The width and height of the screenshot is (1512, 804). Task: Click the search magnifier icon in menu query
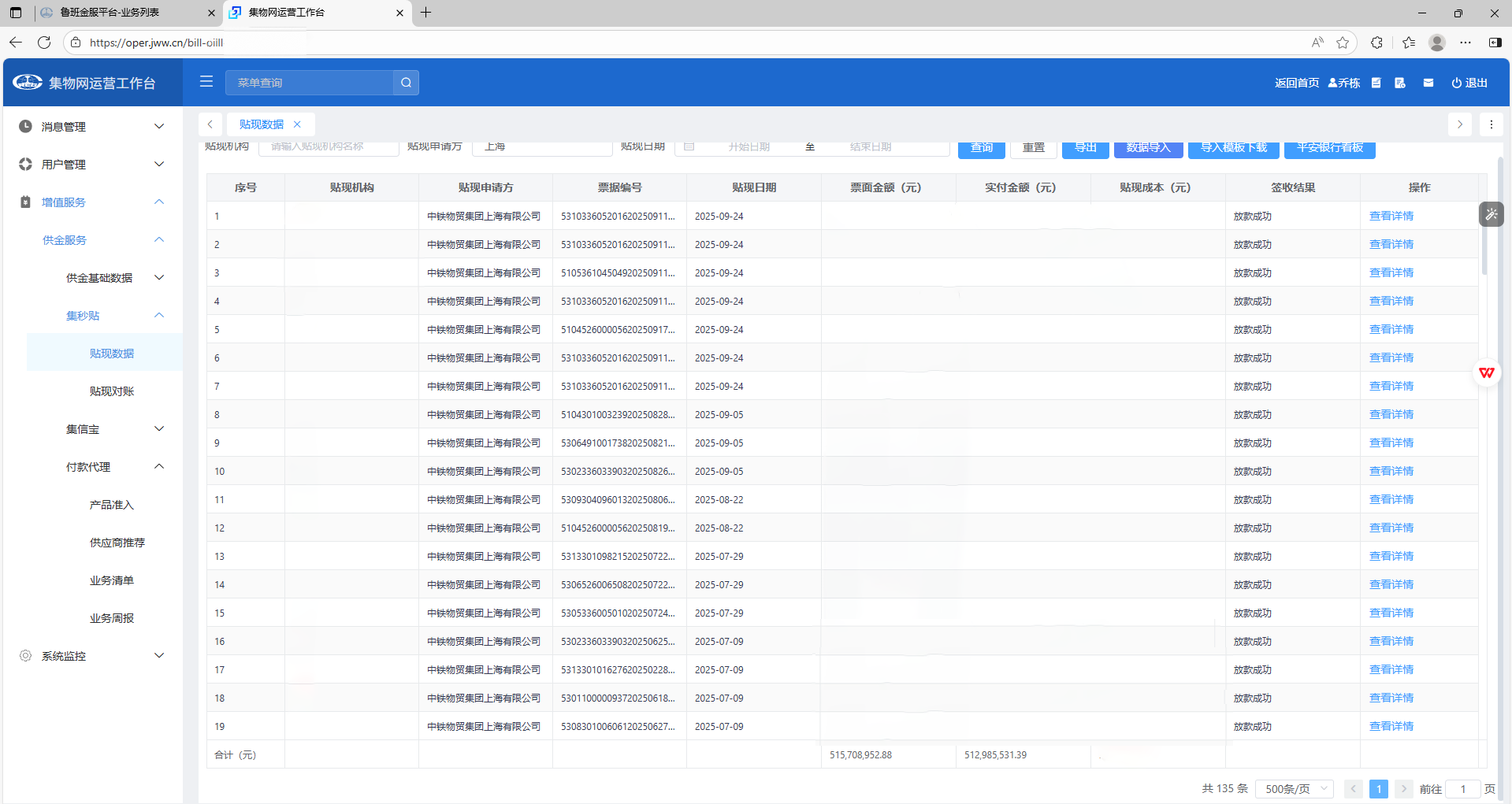(x=406, y=83)
